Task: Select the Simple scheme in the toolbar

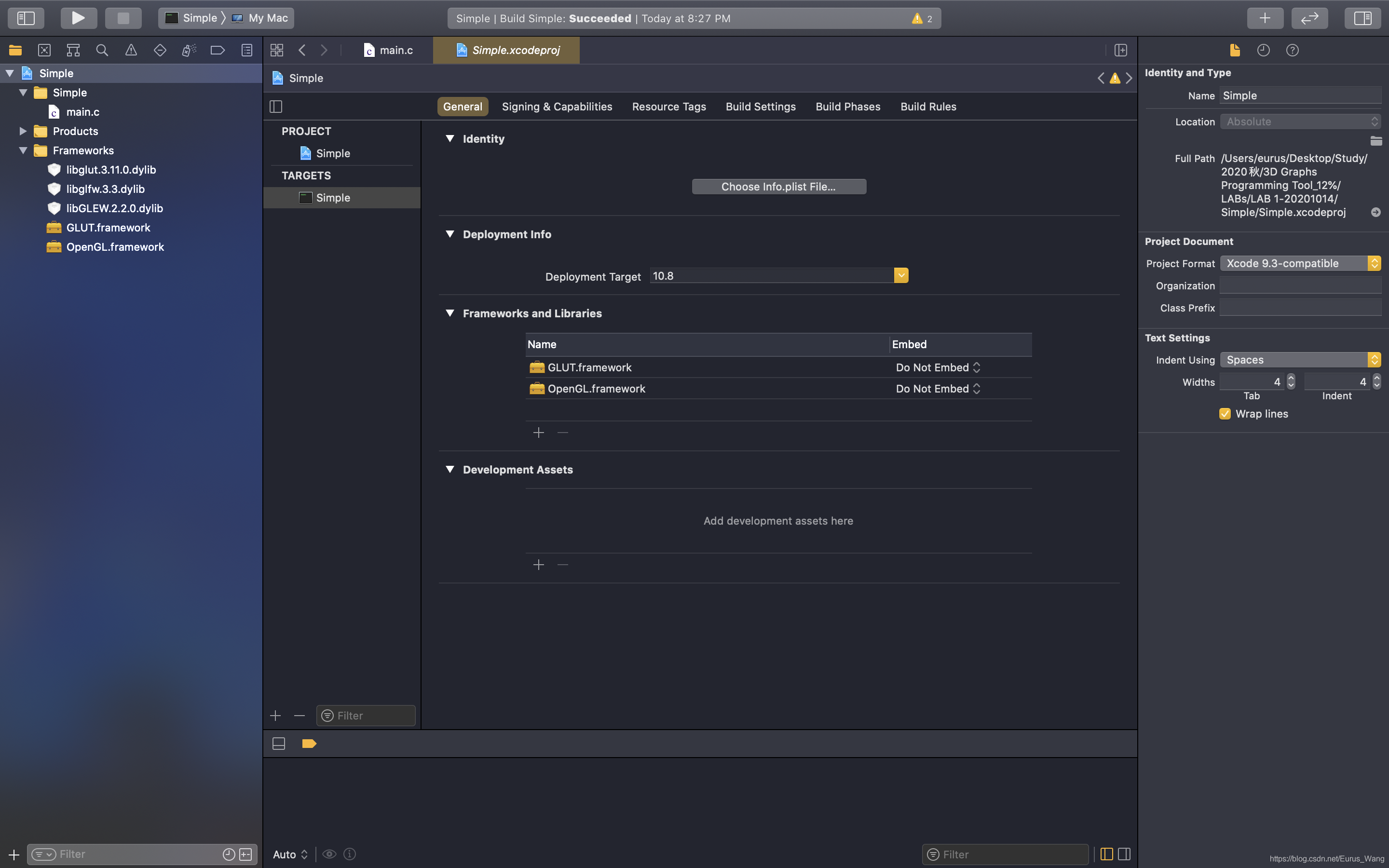Action: point(191,18)
